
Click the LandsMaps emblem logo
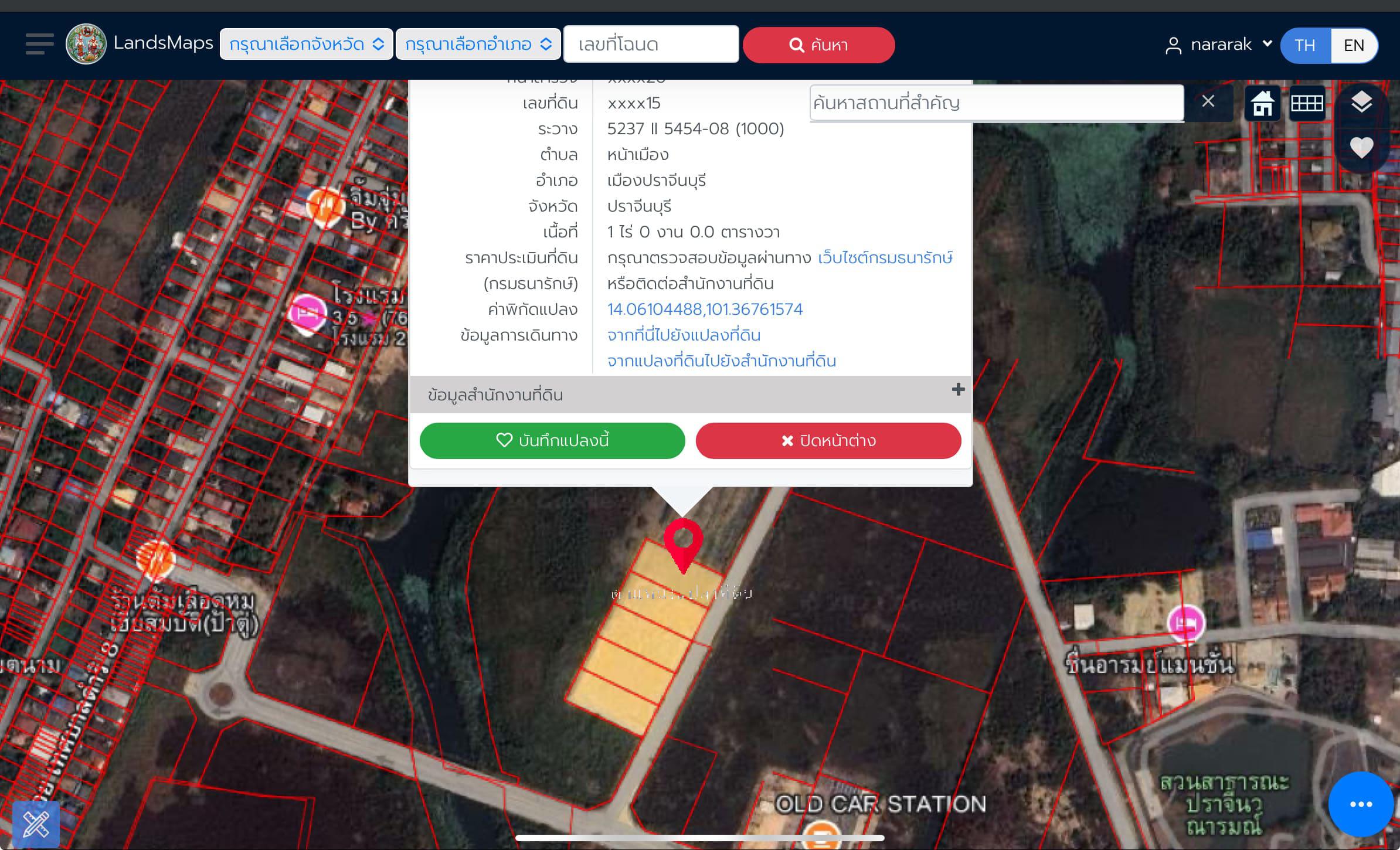click(86, 44)
